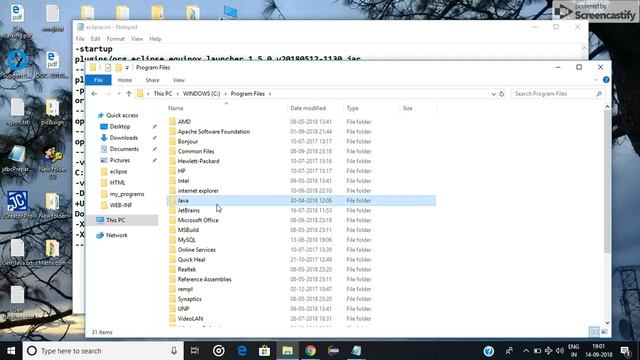This screenshot has height=360, width=640.
Task: Click Task View taskbar icon
Action: point(195,351)
